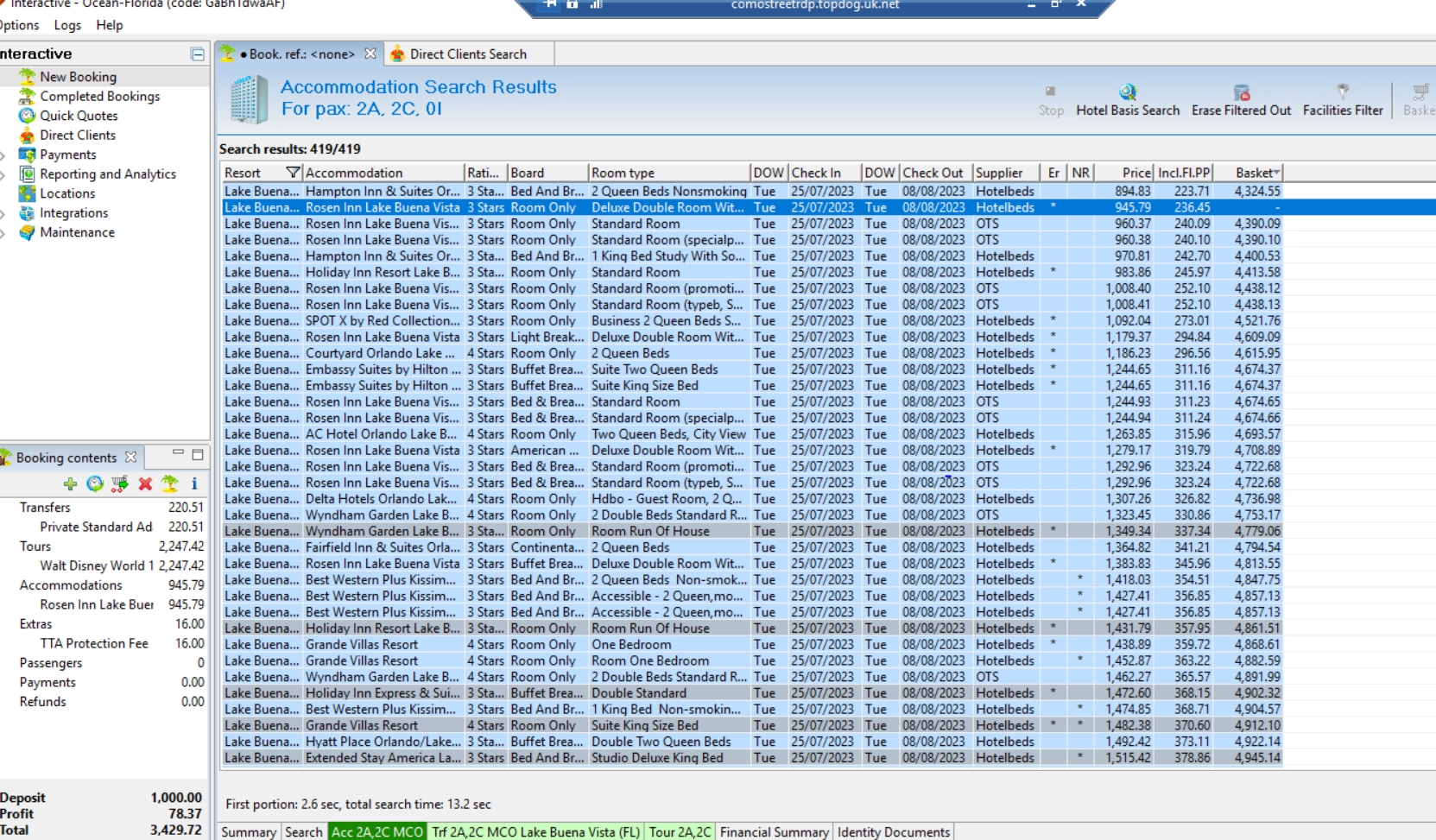The image size is (1436, 840).
Task: Click the red X delete icon
Action: tap(145, 483)
